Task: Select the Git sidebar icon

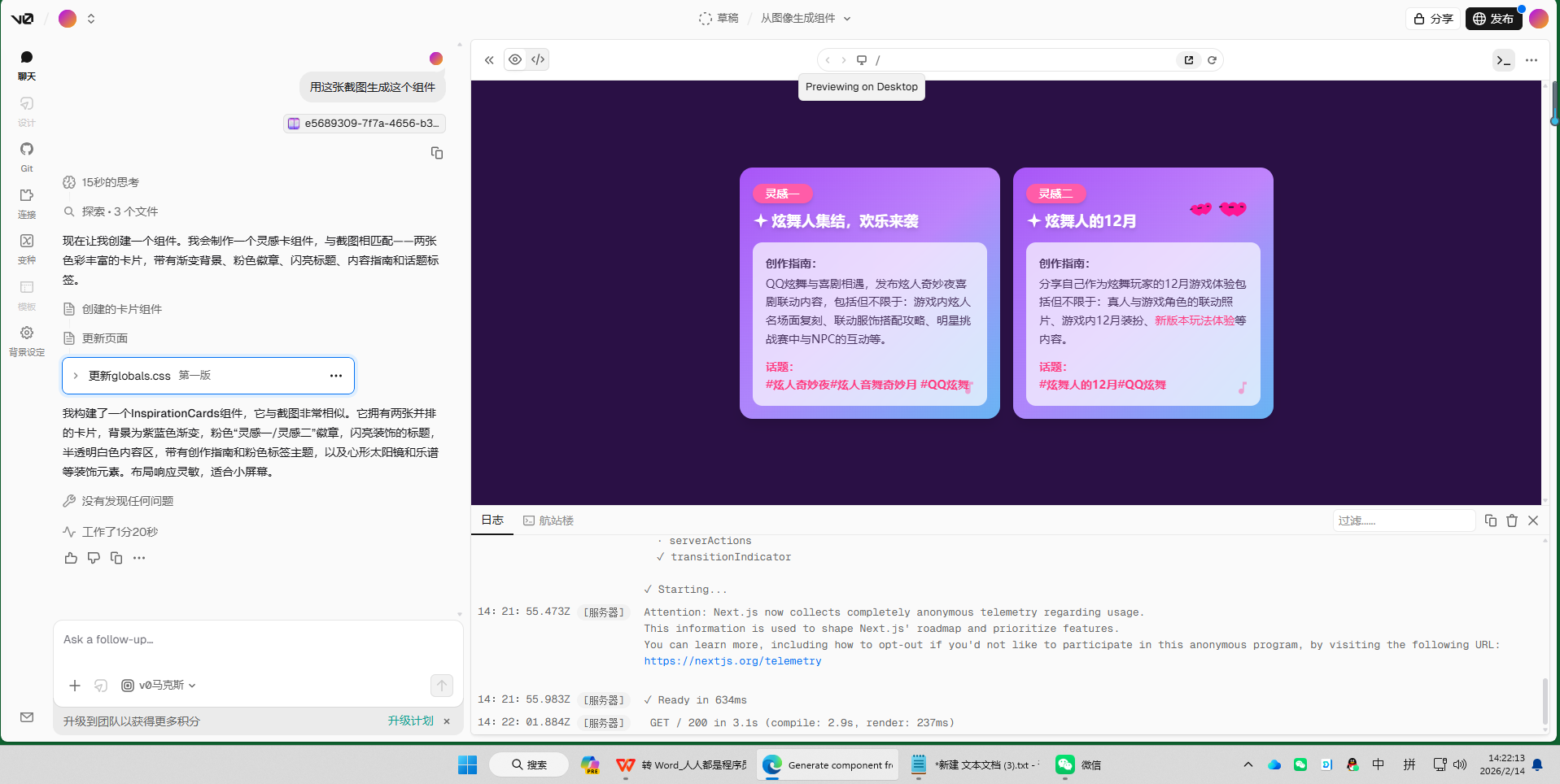Action: tap(26, 155)
